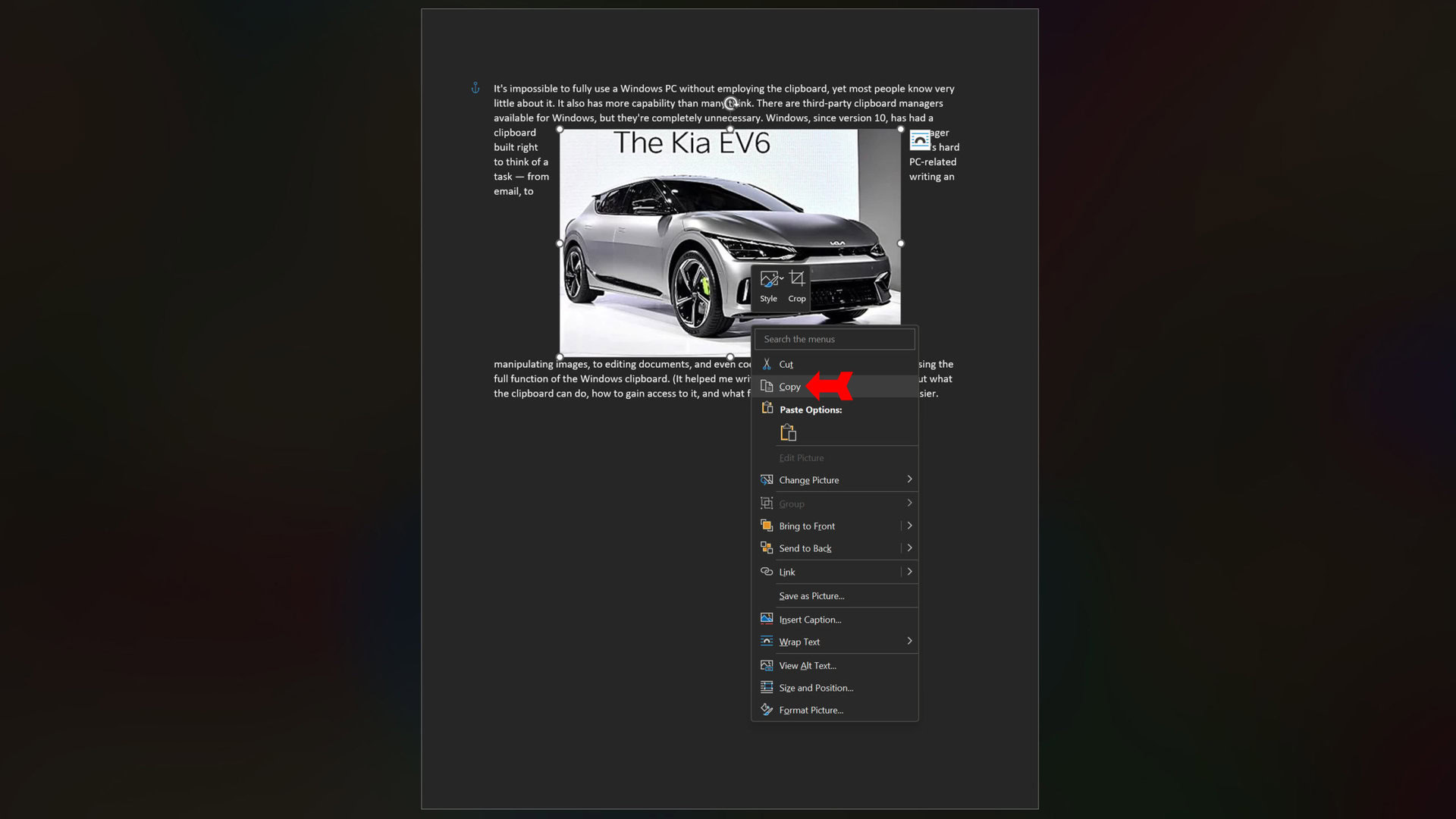Click the anchor icon beside paragraph
1456x819 pixels.
(475, 89)
